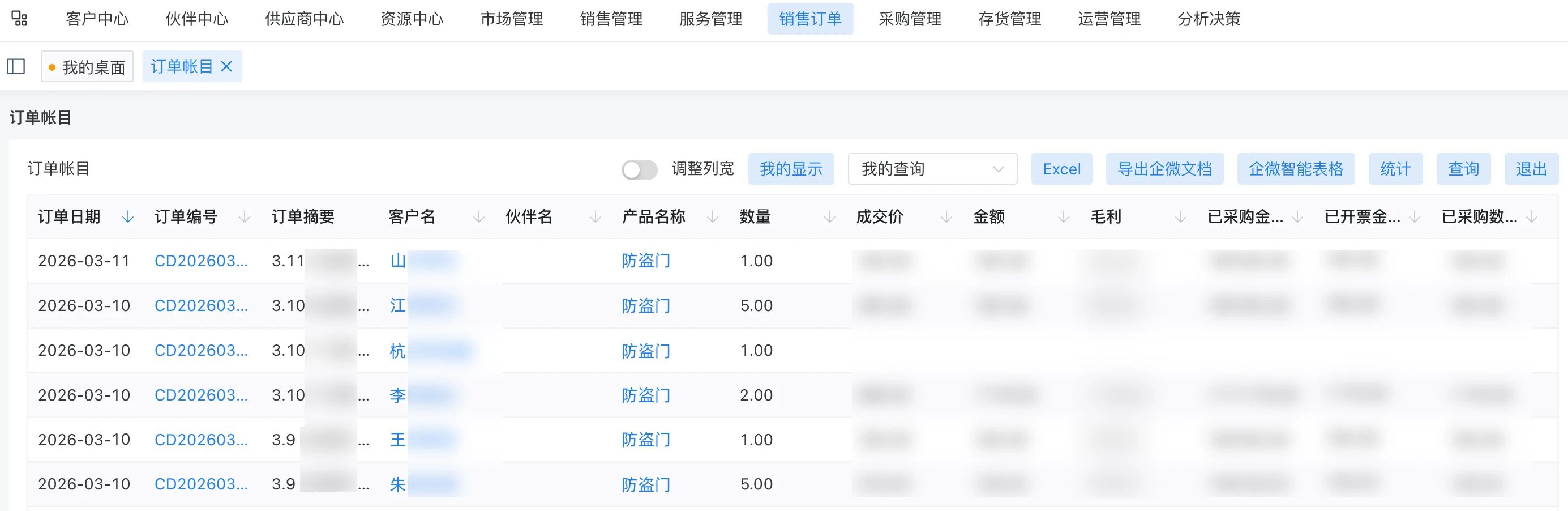Switch to 我的桌面 tab

point(87,67)
